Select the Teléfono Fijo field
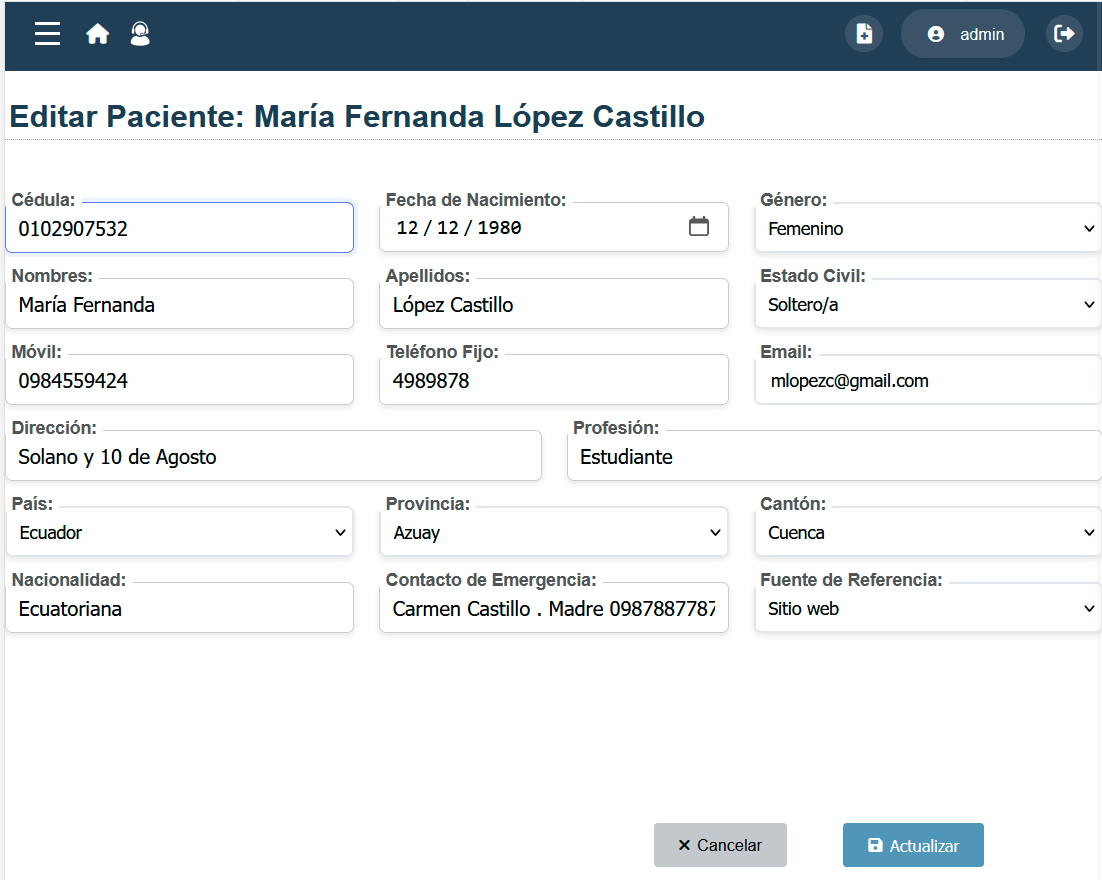Image resolution: width=1102 pixels, height=880 pixels. tap(554, 380)
